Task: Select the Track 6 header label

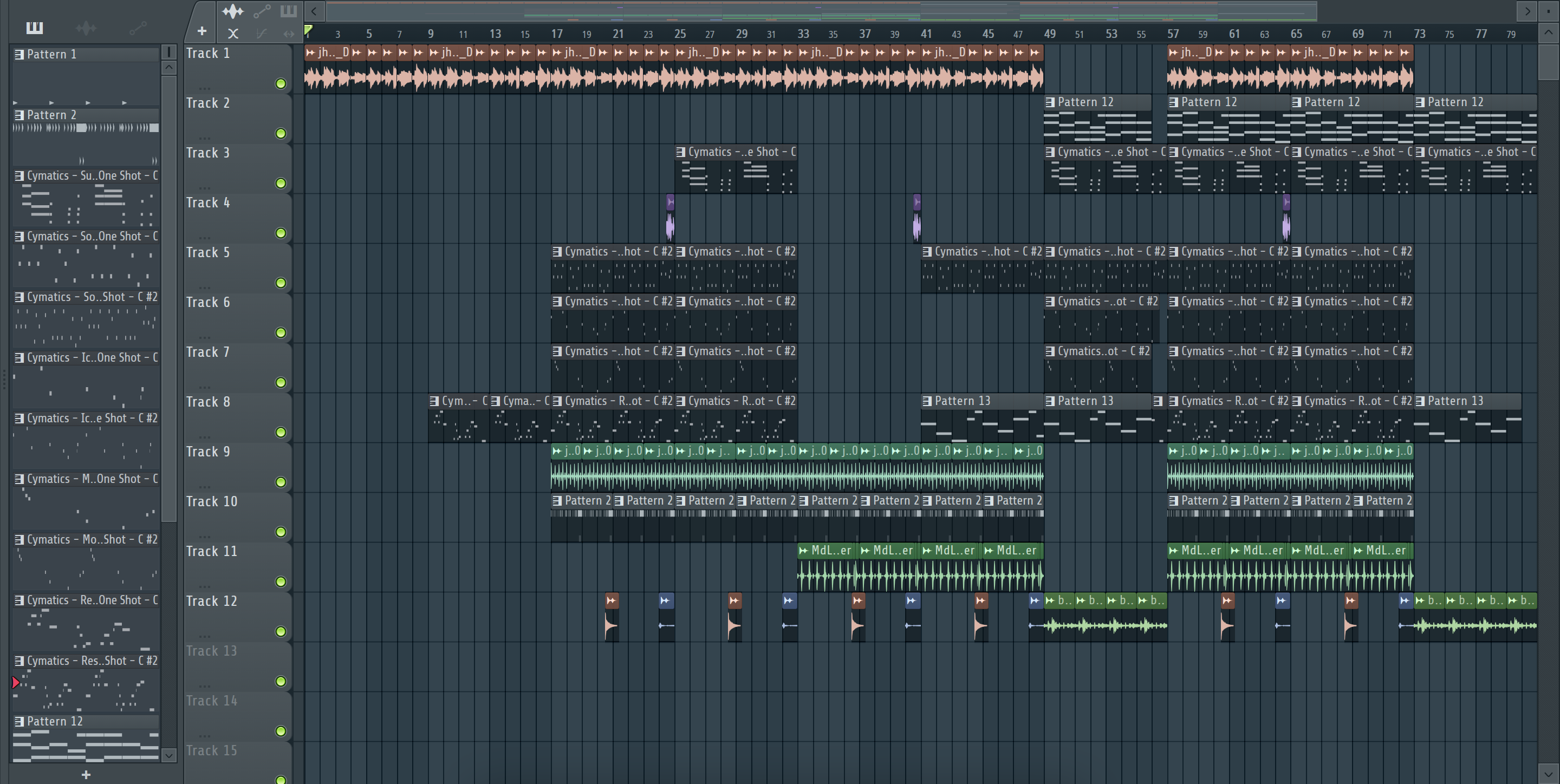Action: [207, 302]
